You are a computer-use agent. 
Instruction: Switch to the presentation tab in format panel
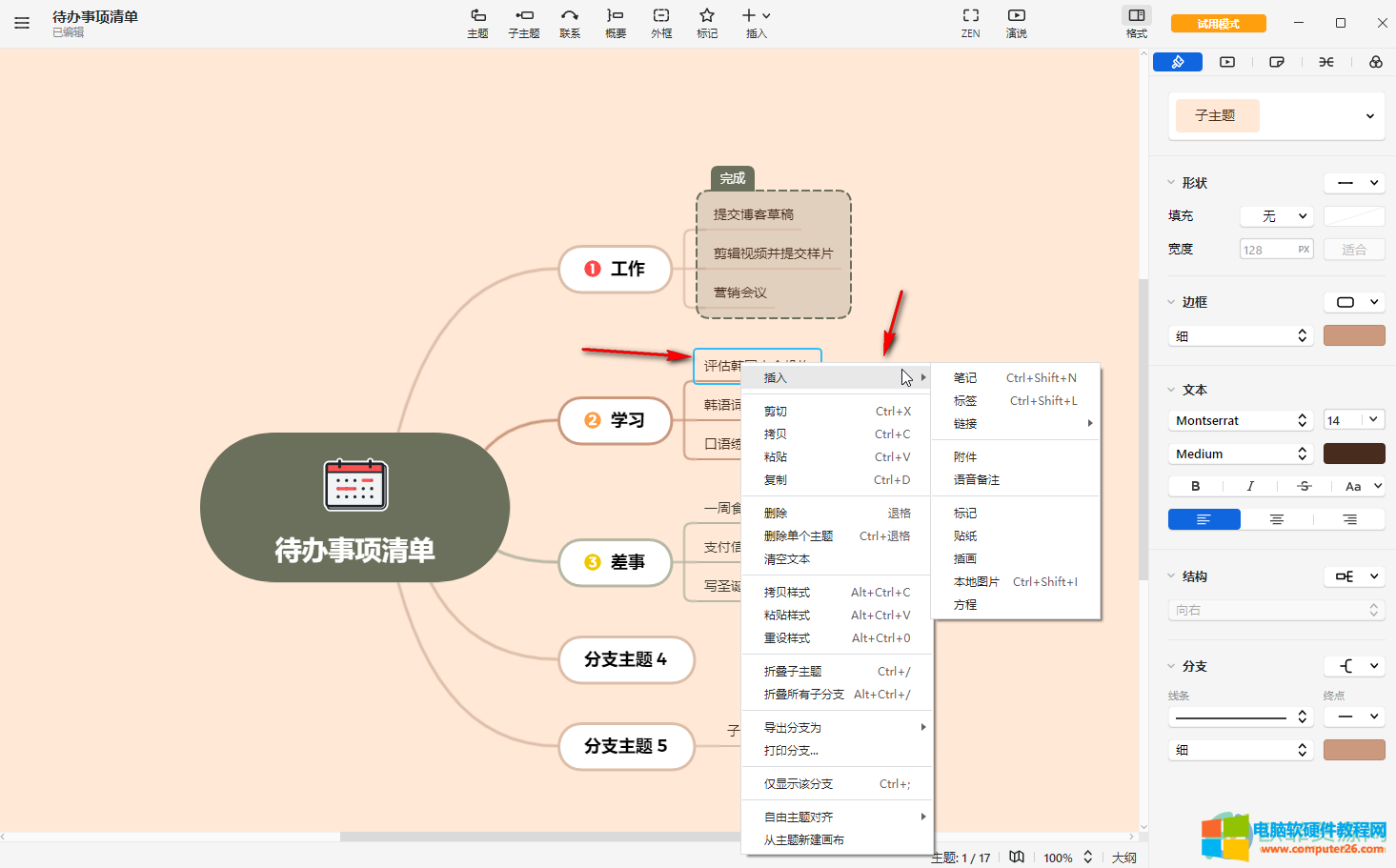[x=1227, y=62]
